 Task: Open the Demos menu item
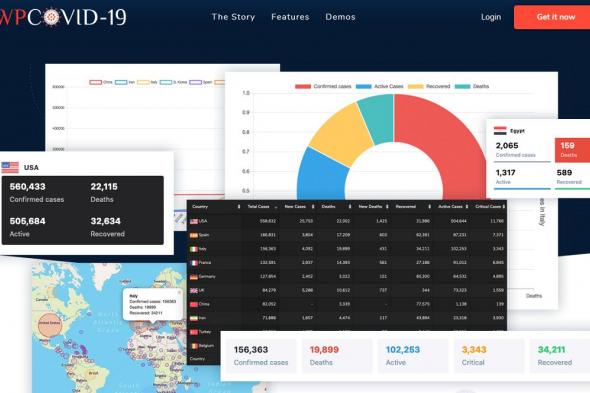[x=340, y=17]
